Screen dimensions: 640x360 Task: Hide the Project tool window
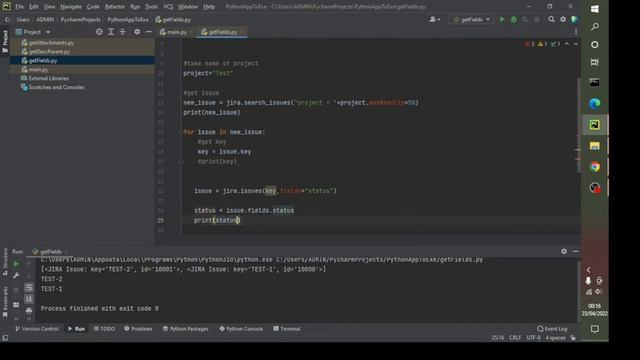pyautogui.click(x=149, y=32)
